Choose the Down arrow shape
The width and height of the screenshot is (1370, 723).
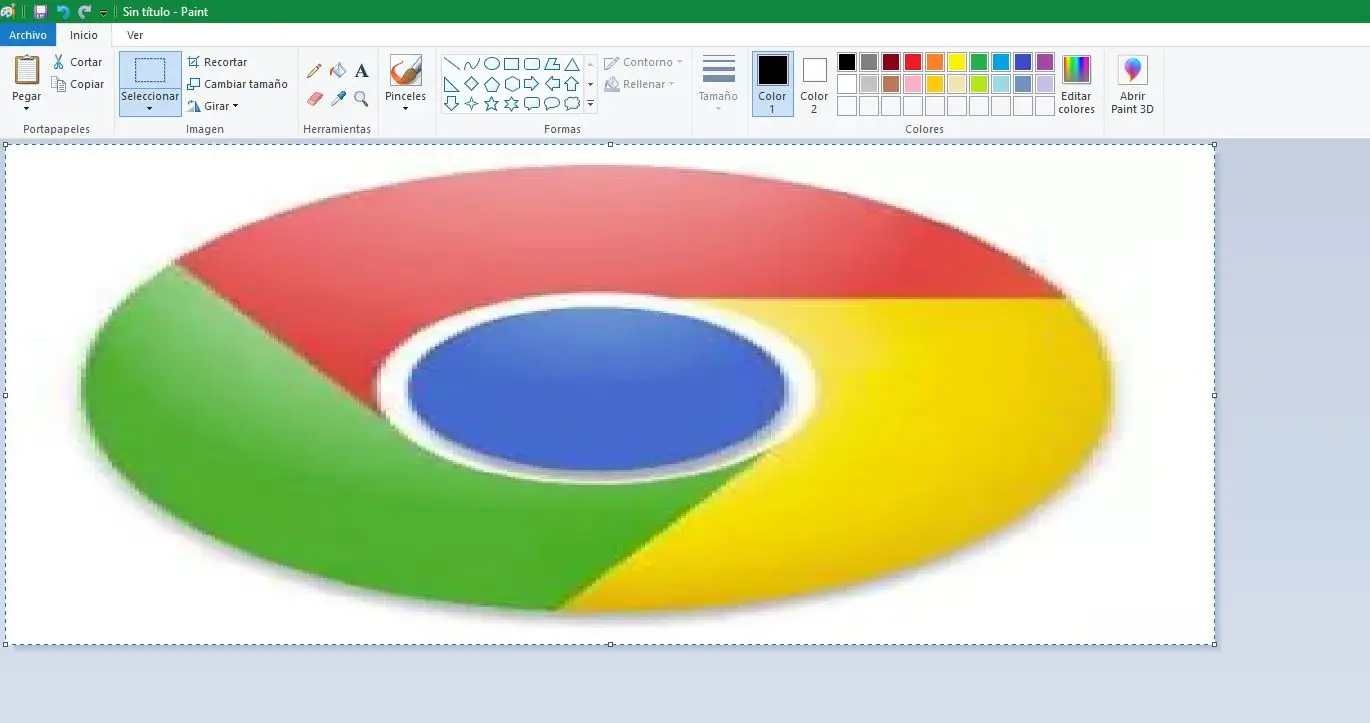[x=451, y=103]
